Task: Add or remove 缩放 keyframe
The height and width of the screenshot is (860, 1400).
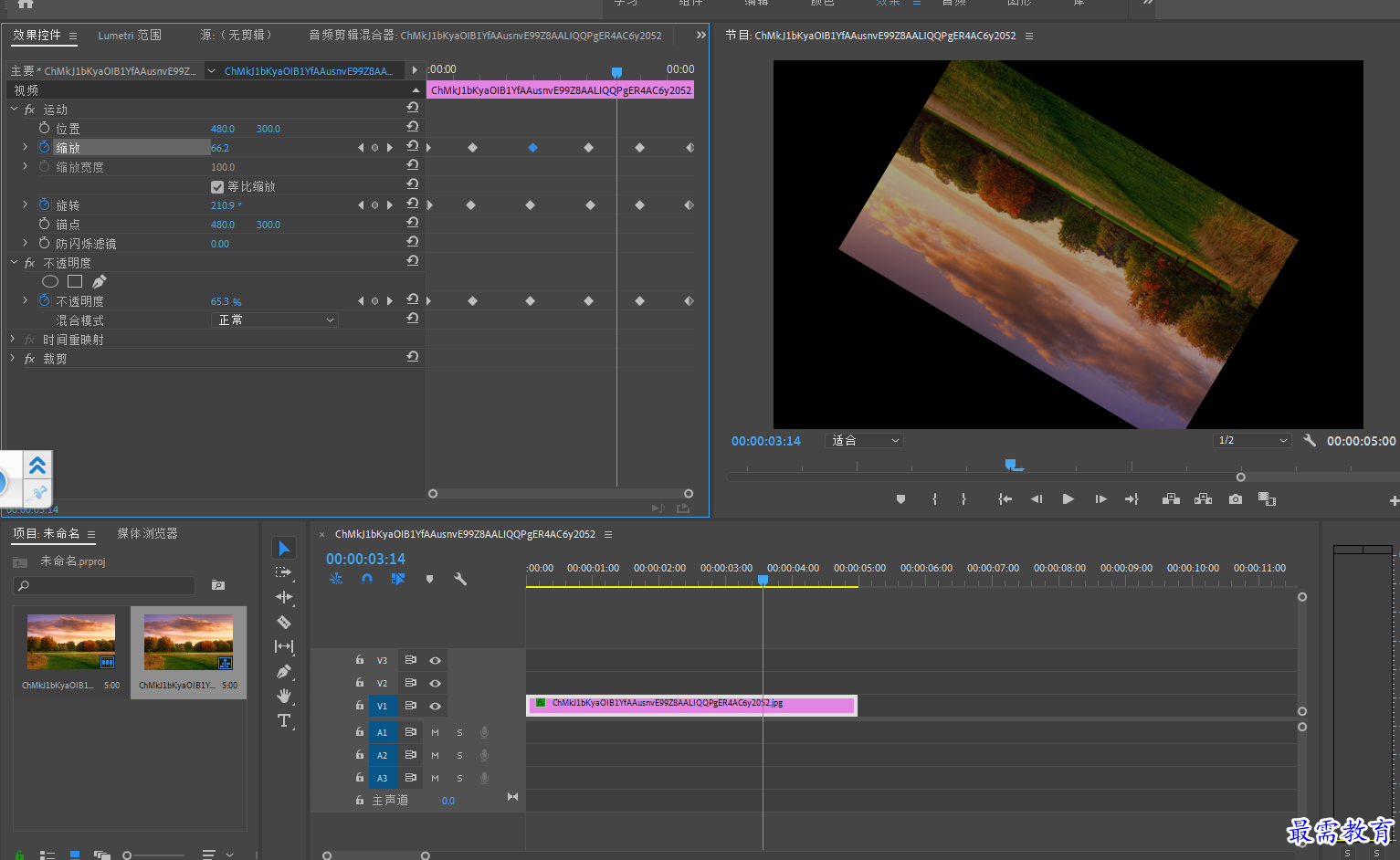Action: tap(374, 147)
